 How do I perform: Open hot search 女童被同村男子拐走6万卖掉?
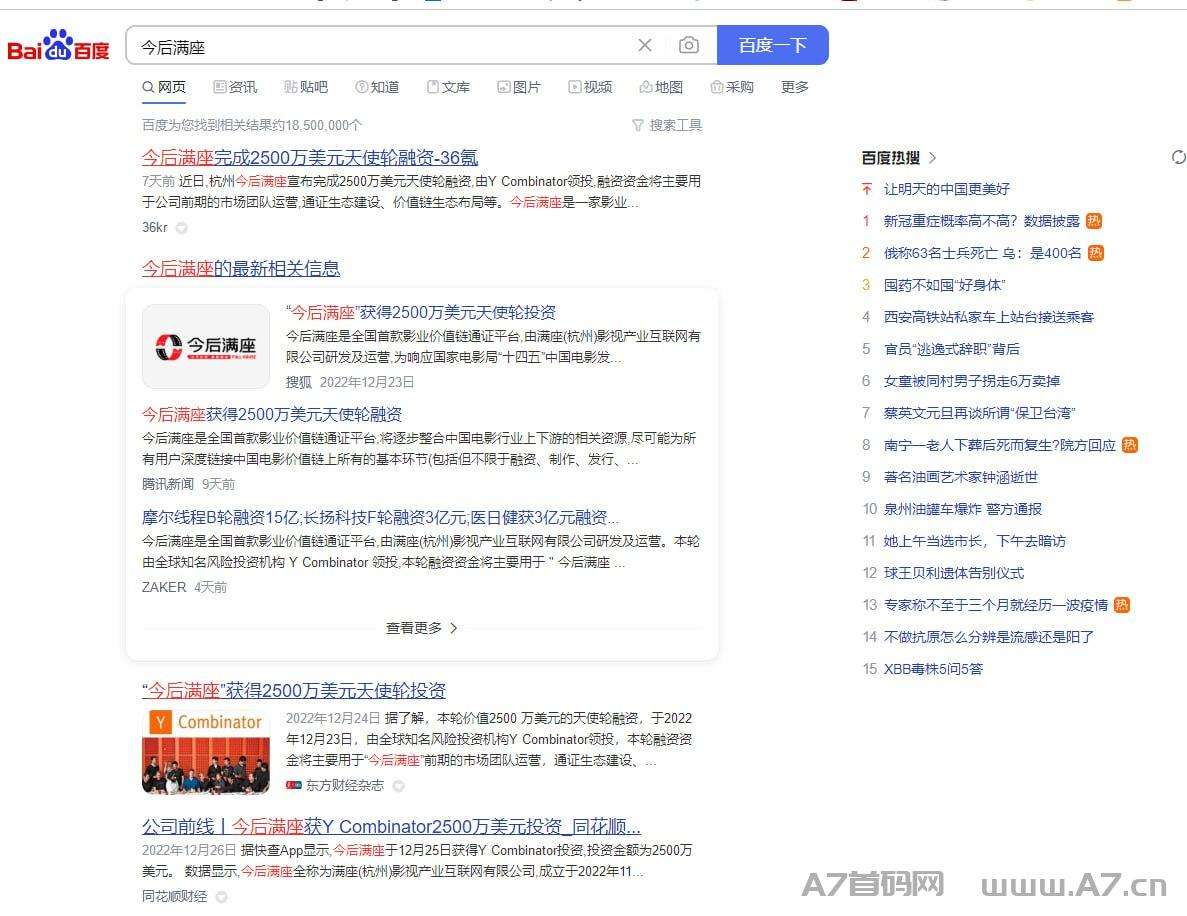tap(972, 381)
